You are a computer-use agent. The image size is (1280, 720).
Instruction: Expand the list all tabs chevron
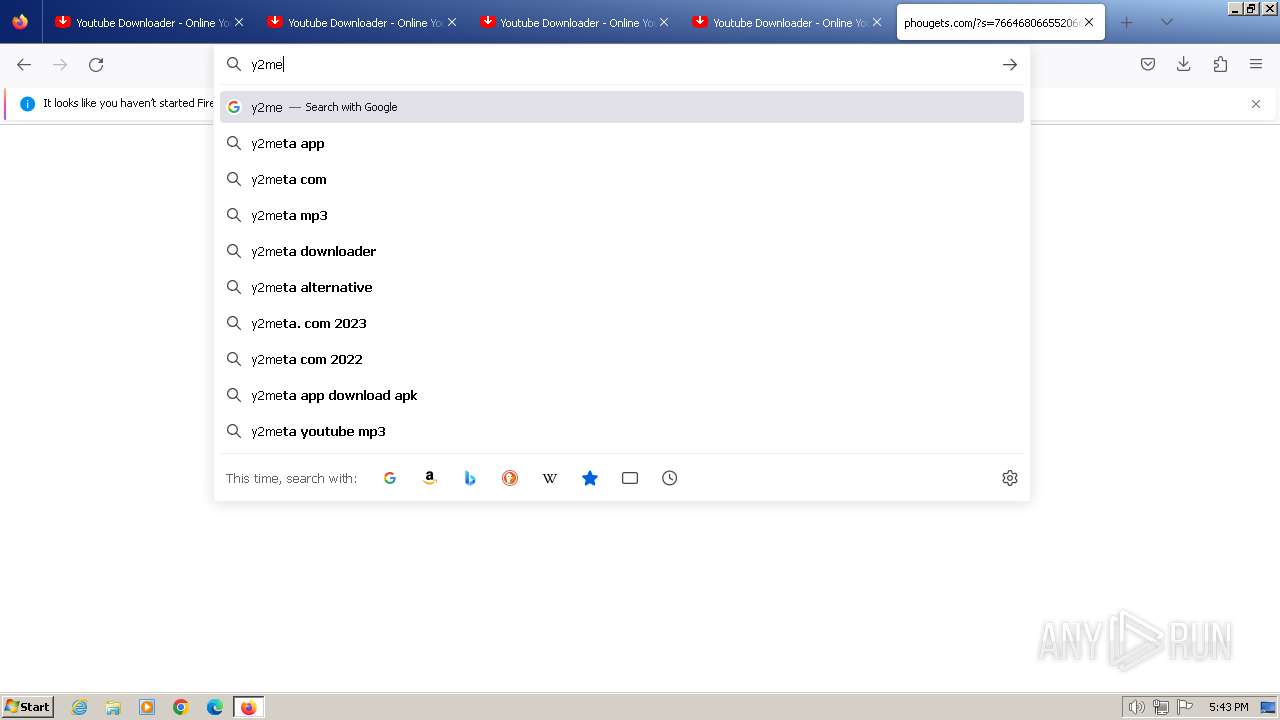tap(1166, 22)
